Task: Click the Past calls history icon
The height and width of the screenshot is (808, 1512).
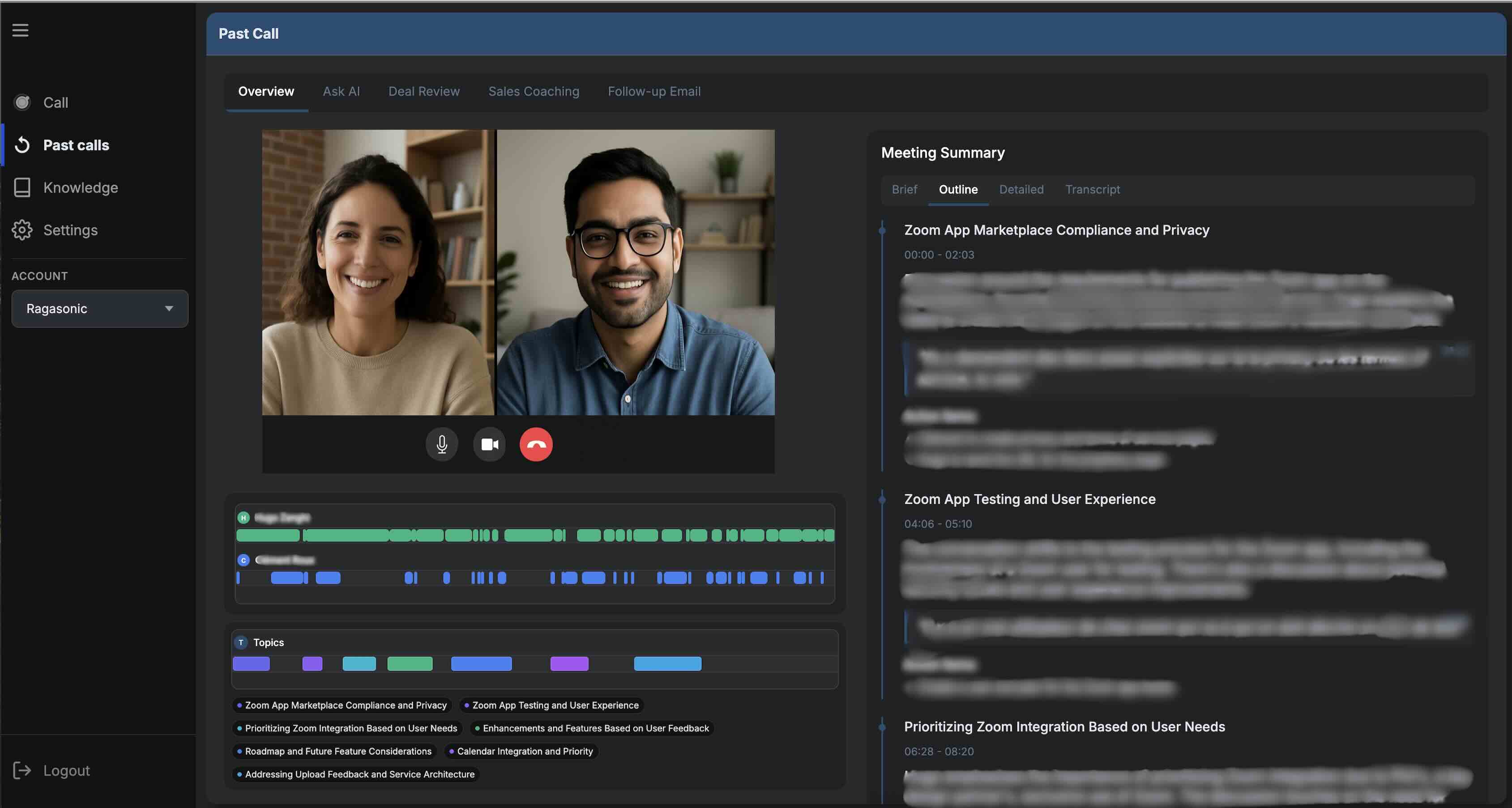Action: point(22,145)
